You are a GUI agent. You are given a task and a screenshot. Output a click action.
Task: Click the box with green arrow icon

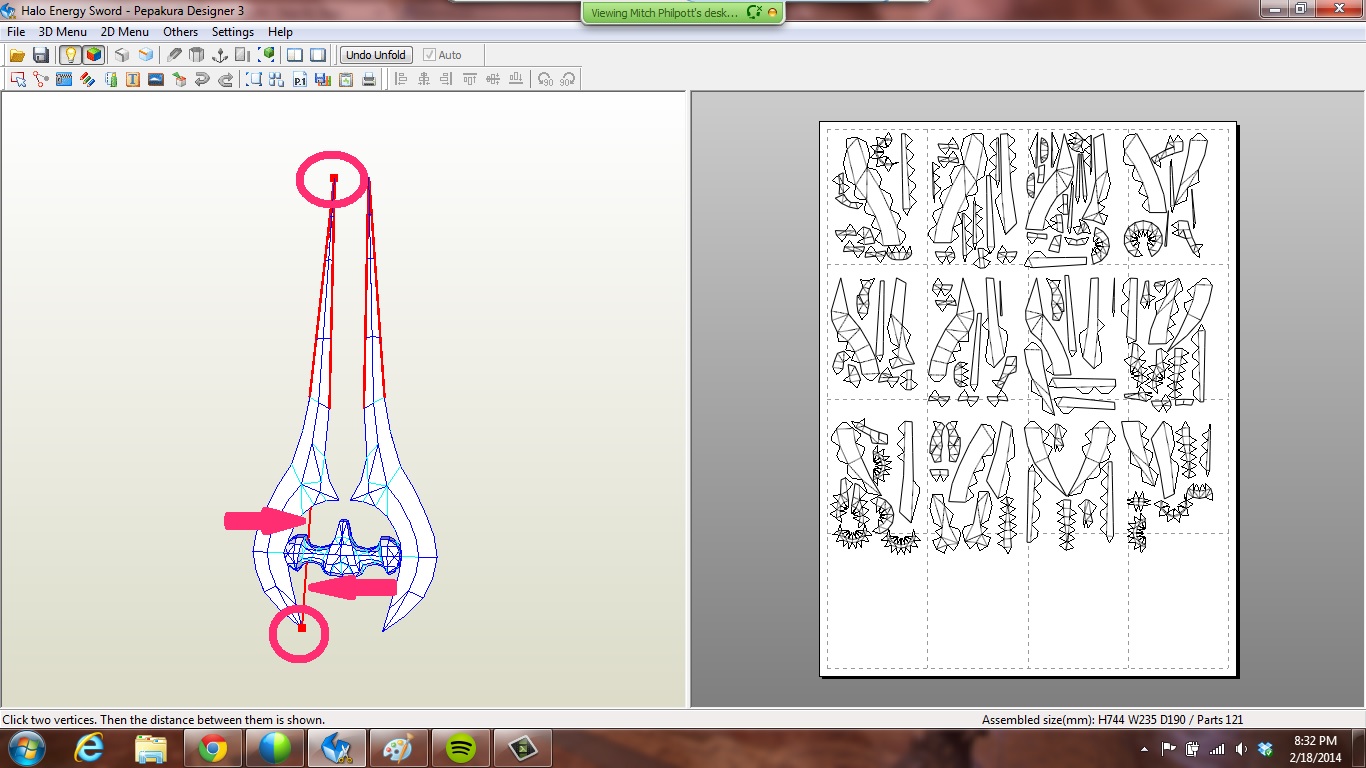tap(179, 79)
